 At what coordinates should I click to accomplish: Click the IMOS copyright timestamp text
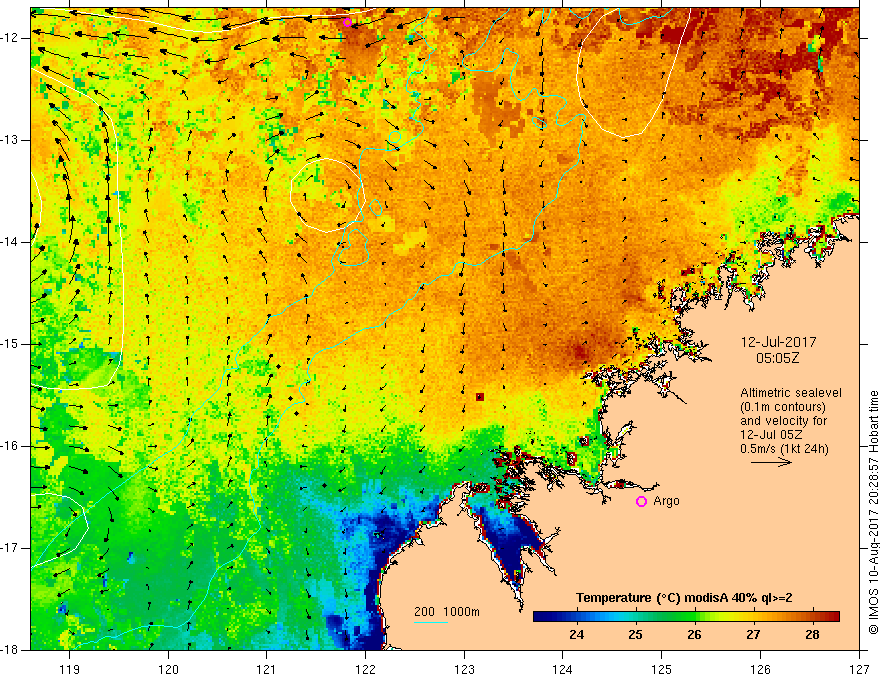pos(873,512)
